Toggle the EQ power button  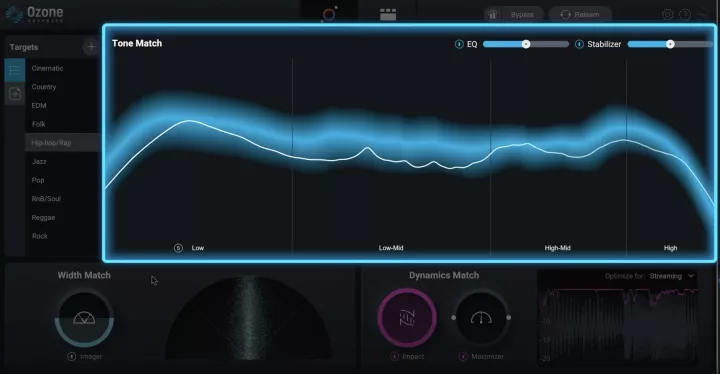[459, 44]
